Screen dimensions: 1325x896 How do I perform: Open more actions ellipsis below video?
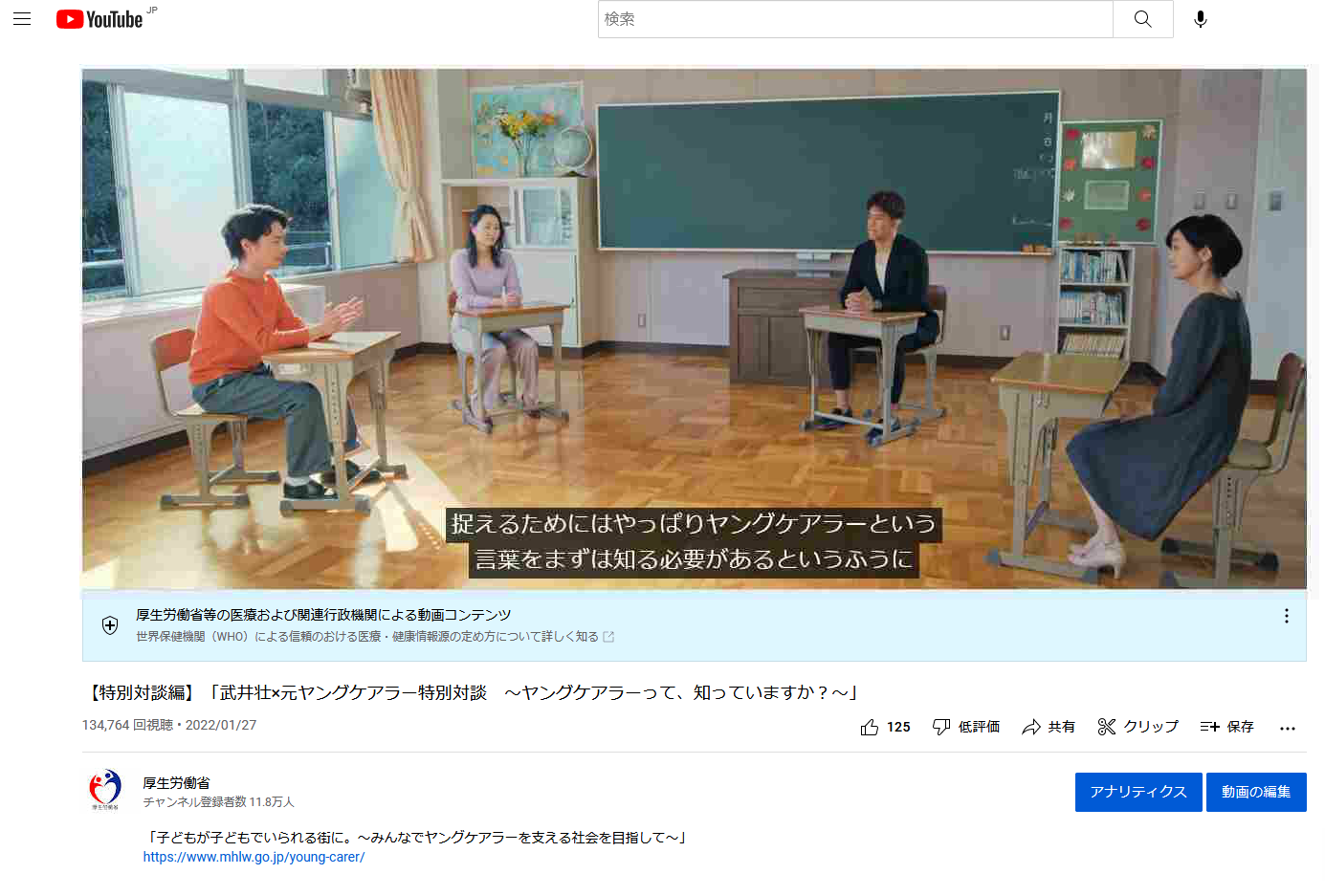coord(1288,729)
